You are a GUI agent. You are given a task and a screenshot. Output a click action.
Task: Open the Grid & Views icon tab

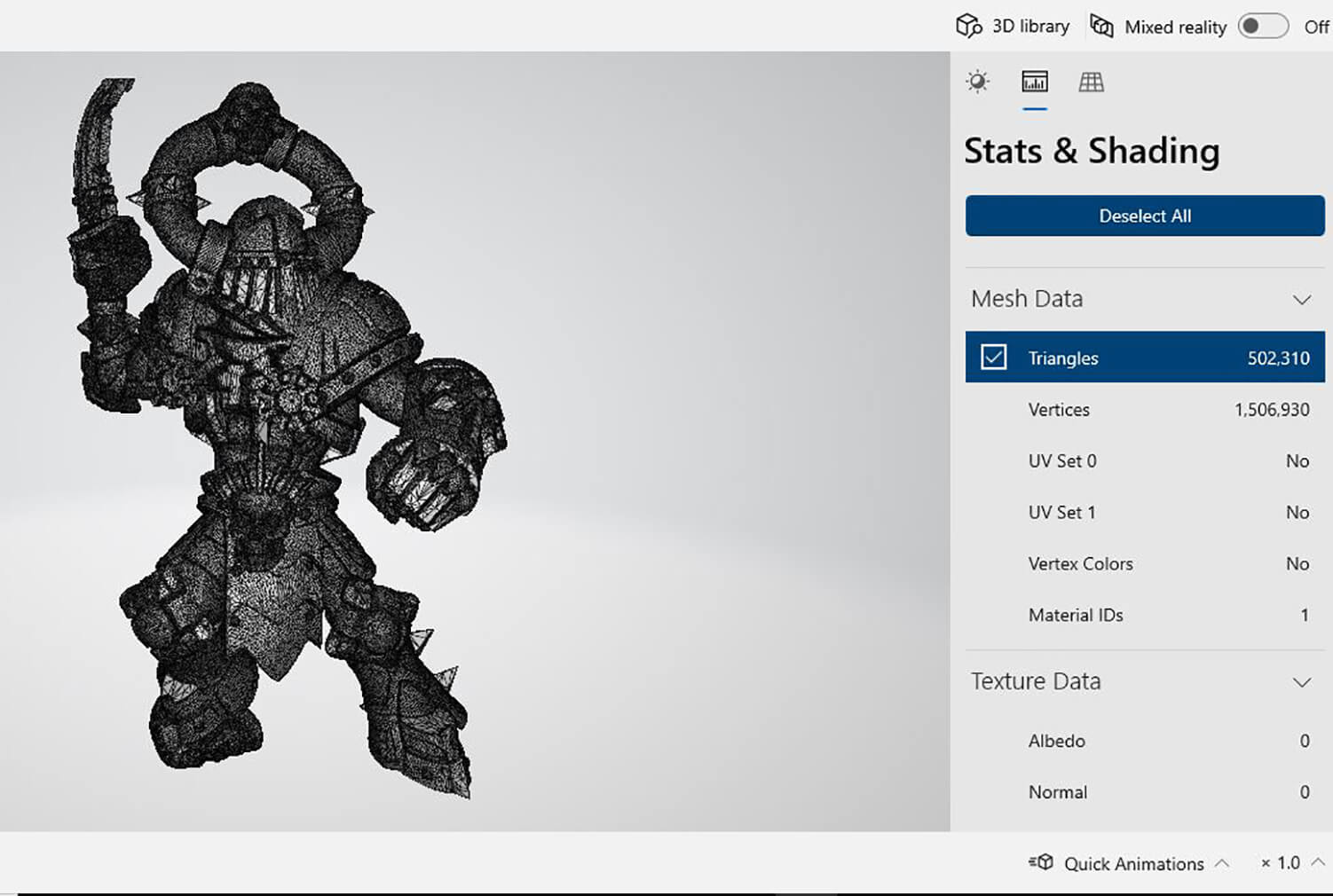click(x=1091, y=83)
